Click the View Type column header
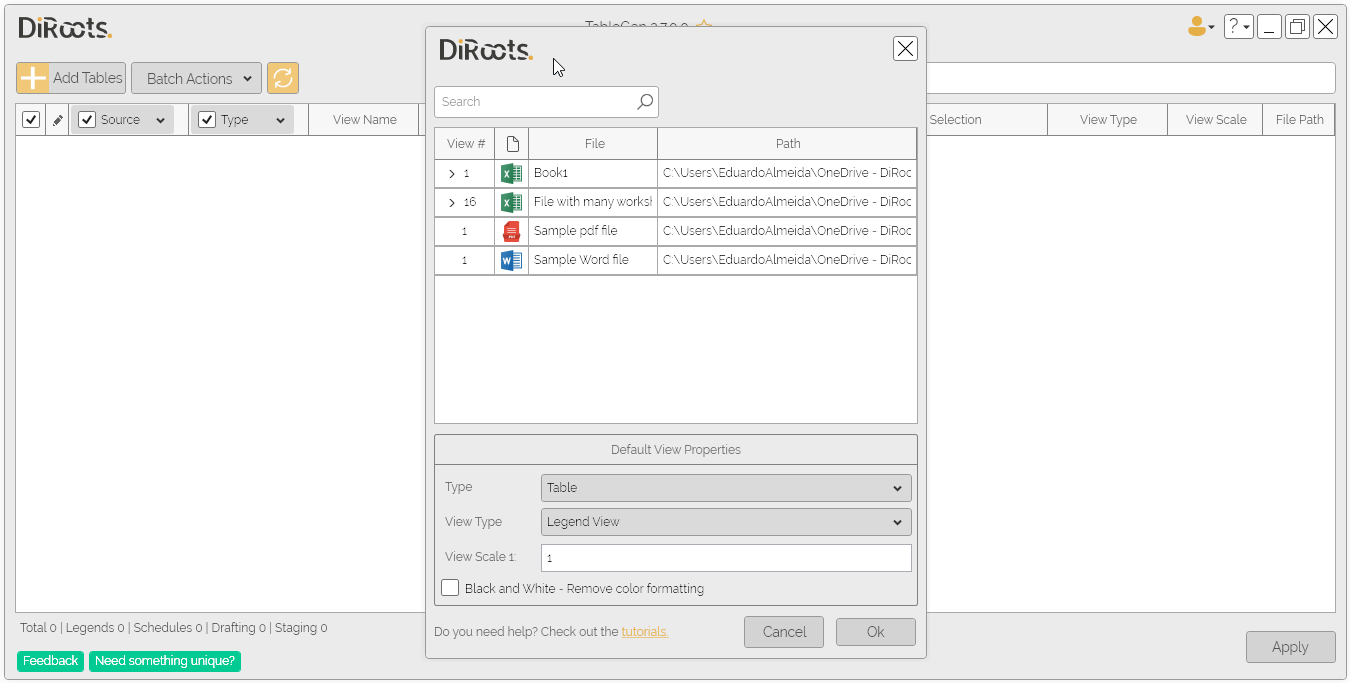This screenshot has width=1350, height=683. [x=1108, y=120]
